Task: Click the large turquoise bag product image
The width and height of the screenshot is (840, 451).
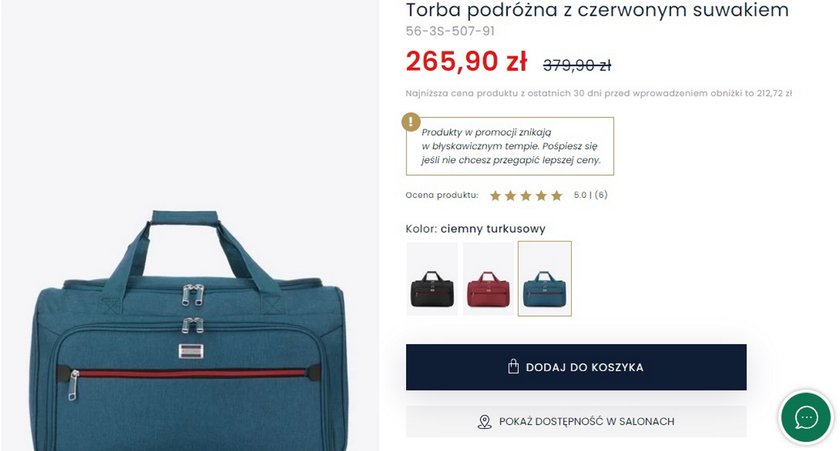Action: click(190, 329)
